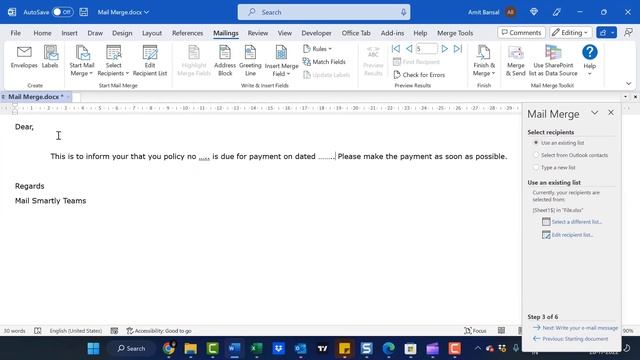The height and width of the screenshot is (360, 640).
Task: Click the taskbar Search box
Action: (x=131, y=349)
